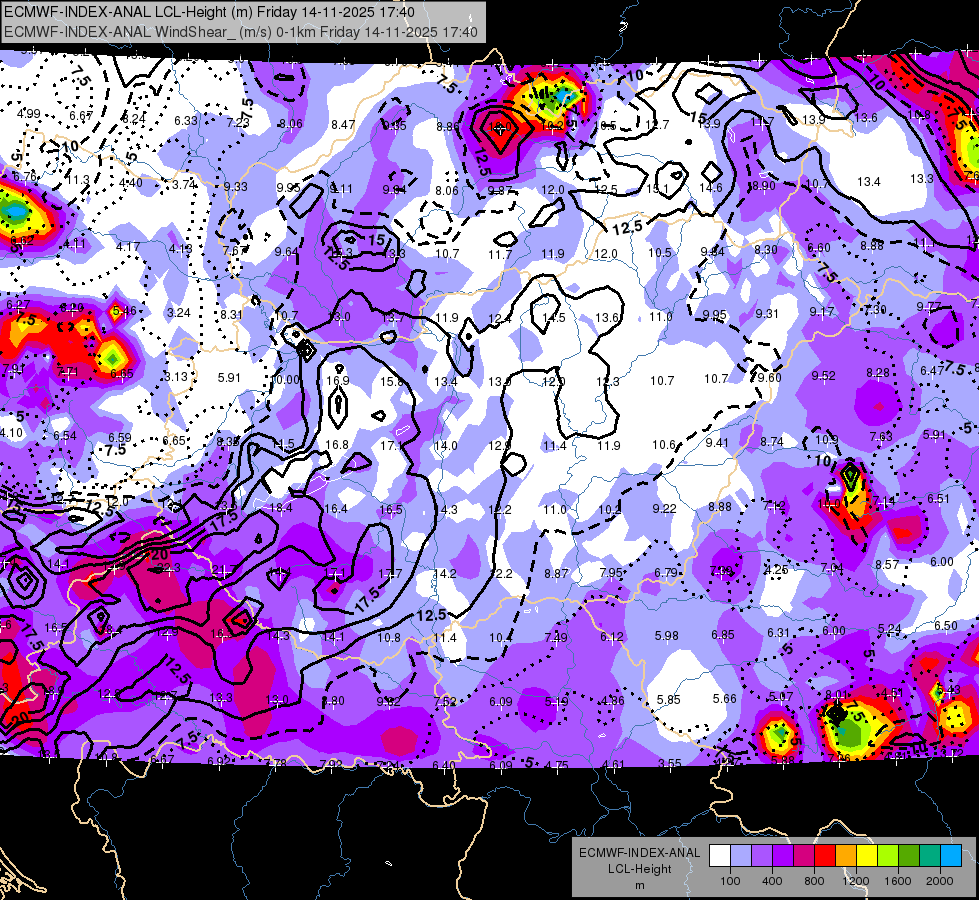Screen dimensions: 979x900
Task: Click the wind shear value 9.33
Action: point(236,187)
